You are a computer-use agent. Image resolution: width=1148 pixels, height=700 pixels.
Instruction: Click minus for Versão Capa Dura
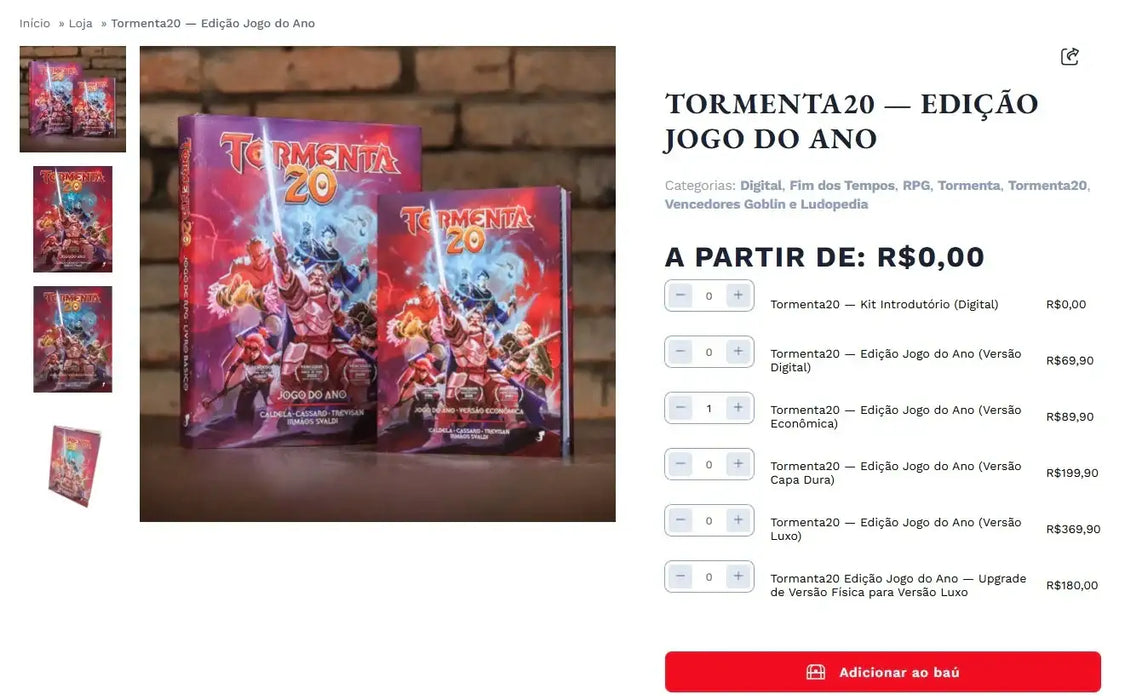point(680,463)
